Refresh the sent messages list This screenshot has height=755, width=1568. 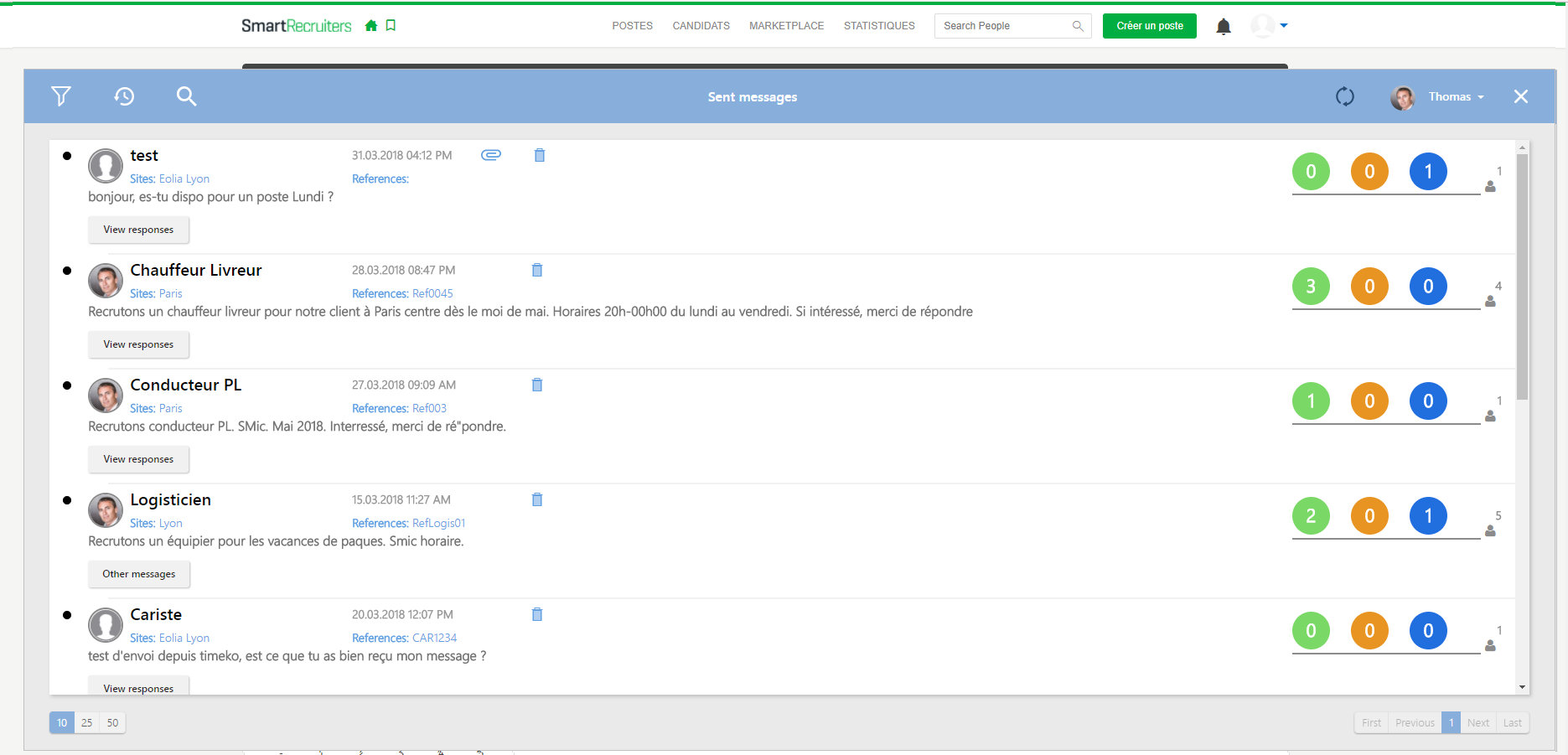coord(1344,96)
